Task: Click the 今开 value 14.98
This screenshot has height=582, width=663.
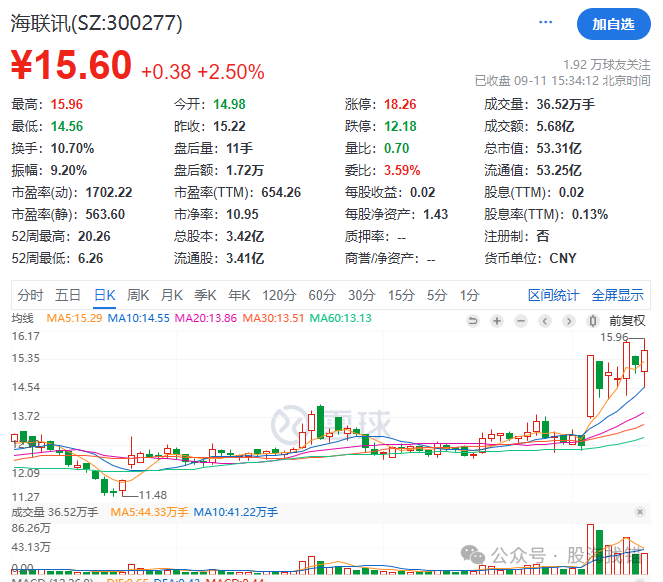Action: click(229, 104)
